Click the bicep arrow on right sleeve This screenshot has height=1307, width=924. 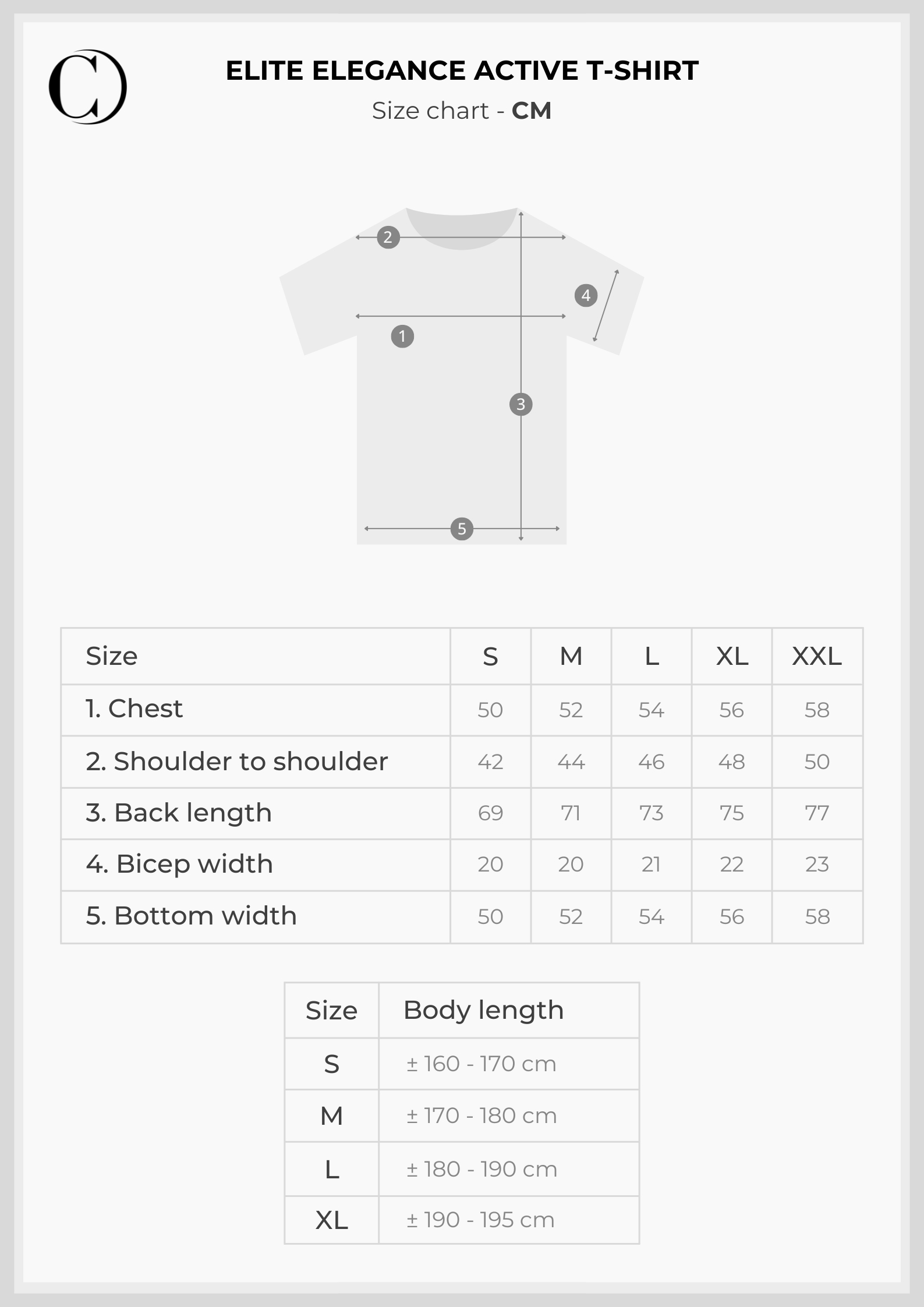coord(606,306)
